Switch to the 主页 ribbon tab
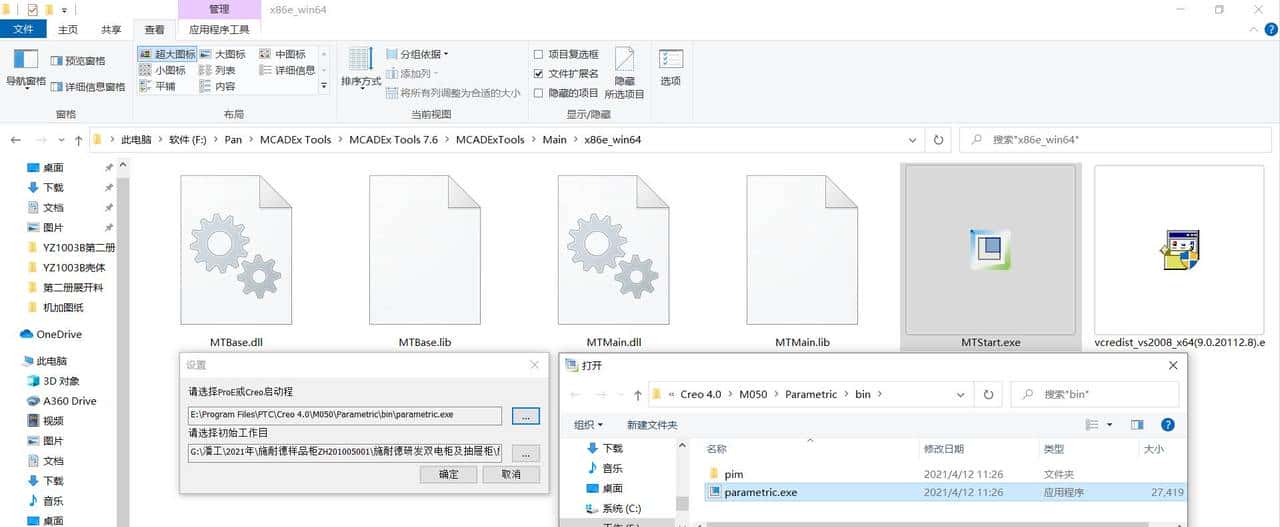 click(68, 30)
